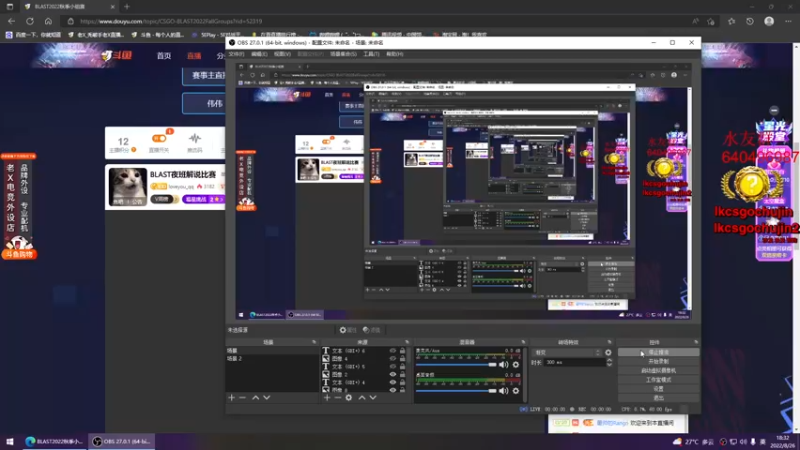This screenshot has height=450, width=800.
Task: Click the source Properties gear button above panels
Action: click(x=348, y=330)
